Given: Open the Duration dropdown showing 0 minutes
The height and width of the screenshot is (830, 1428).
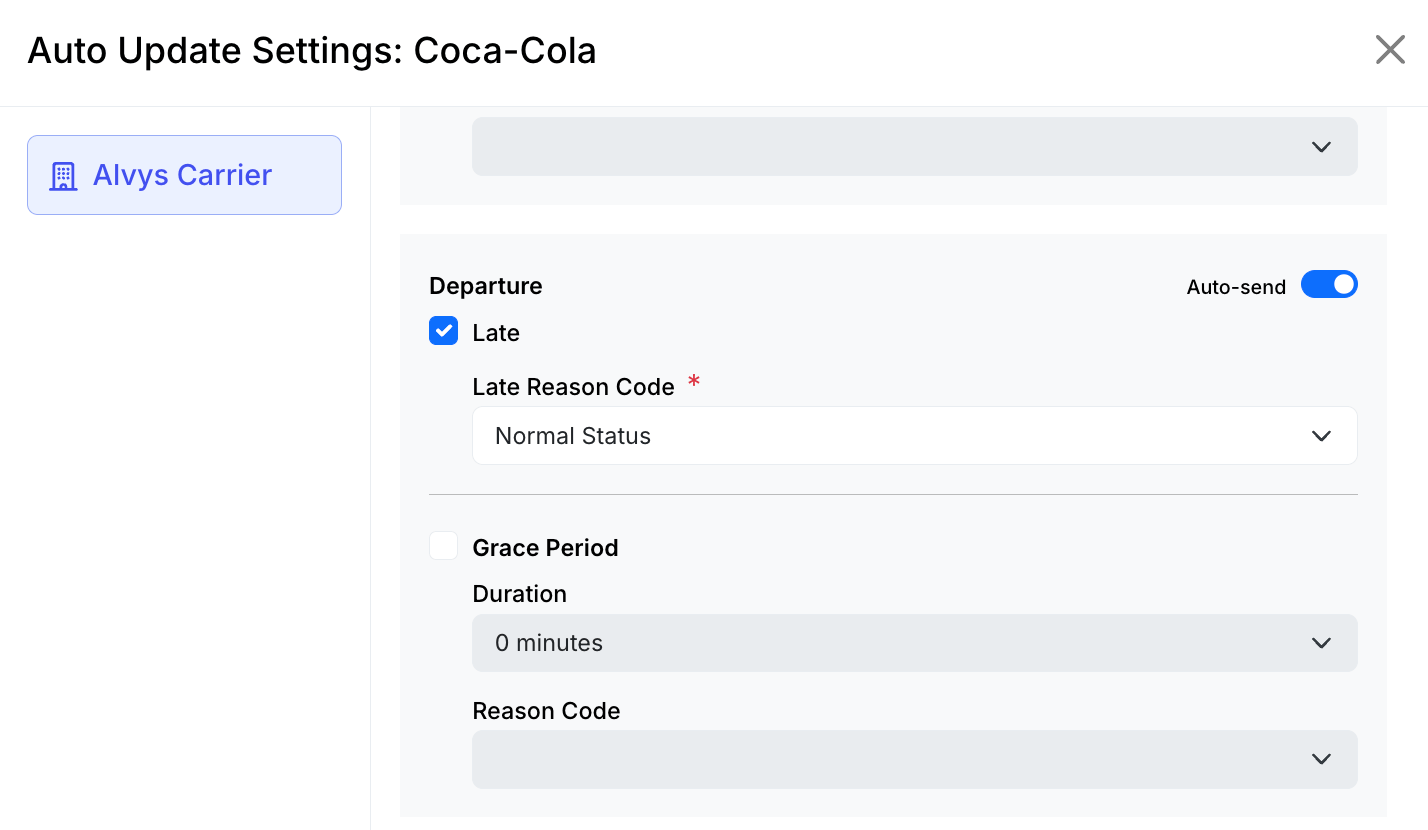Looking at the screenshot, I should pos(914,642).
